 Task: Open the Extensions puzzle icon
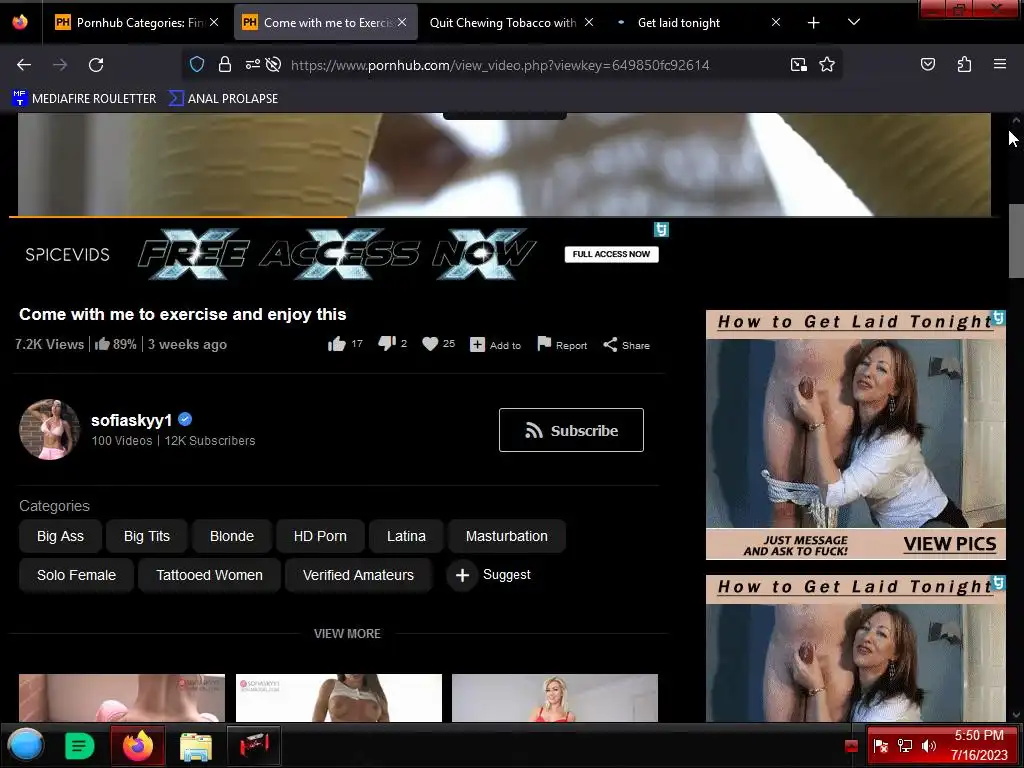point(964,64)
